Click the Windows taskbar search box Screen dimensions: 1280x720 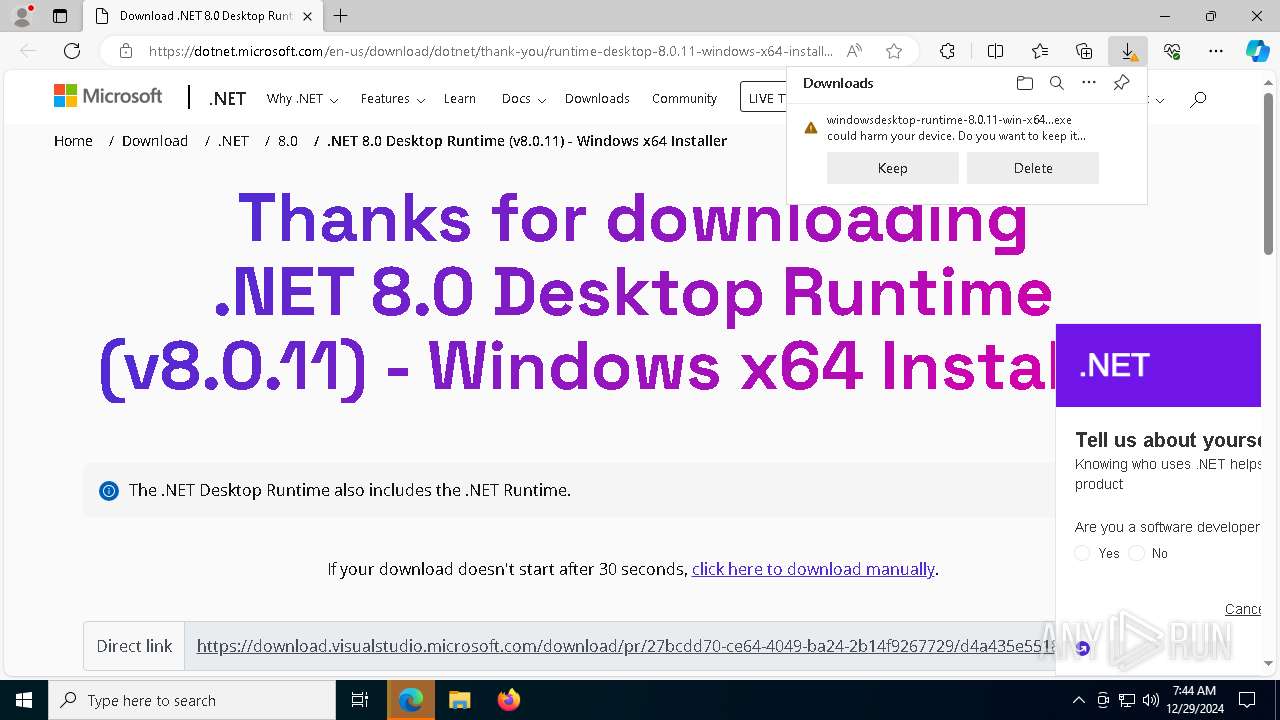click(x=192, y=700)
